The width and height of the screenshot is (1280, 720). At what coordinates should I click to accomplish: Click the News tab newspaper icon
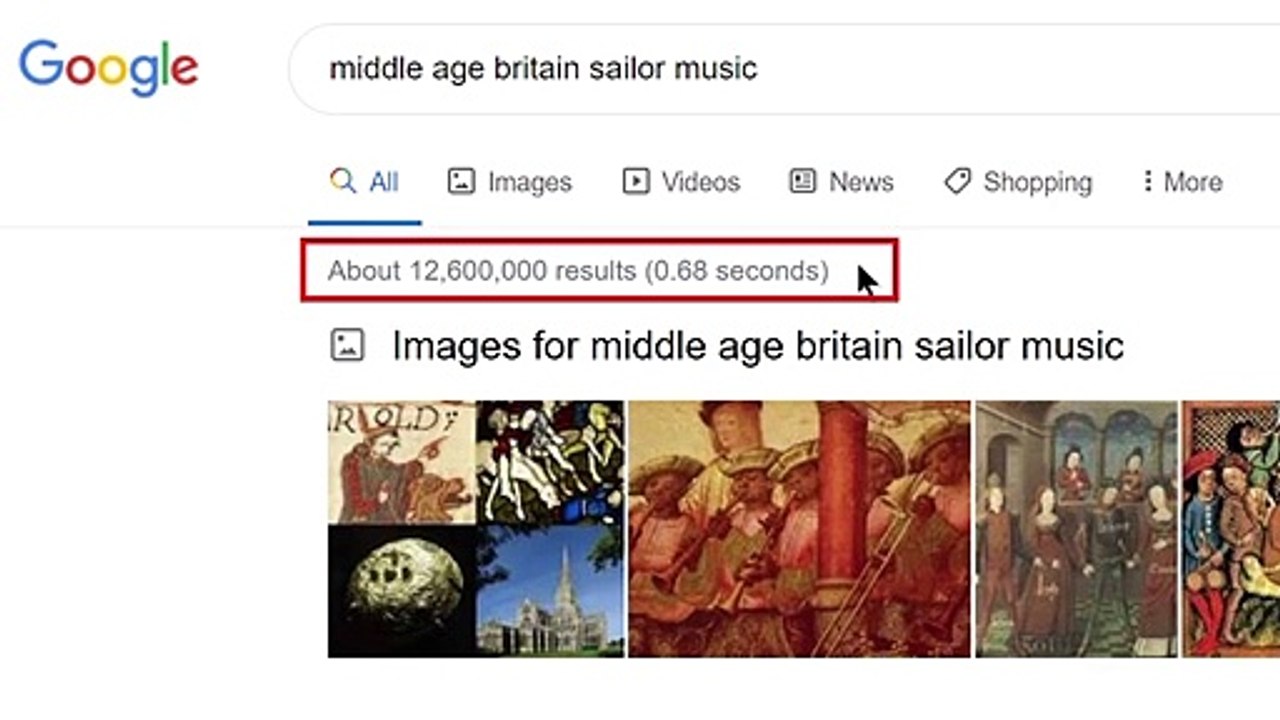(x=802, y=181)
